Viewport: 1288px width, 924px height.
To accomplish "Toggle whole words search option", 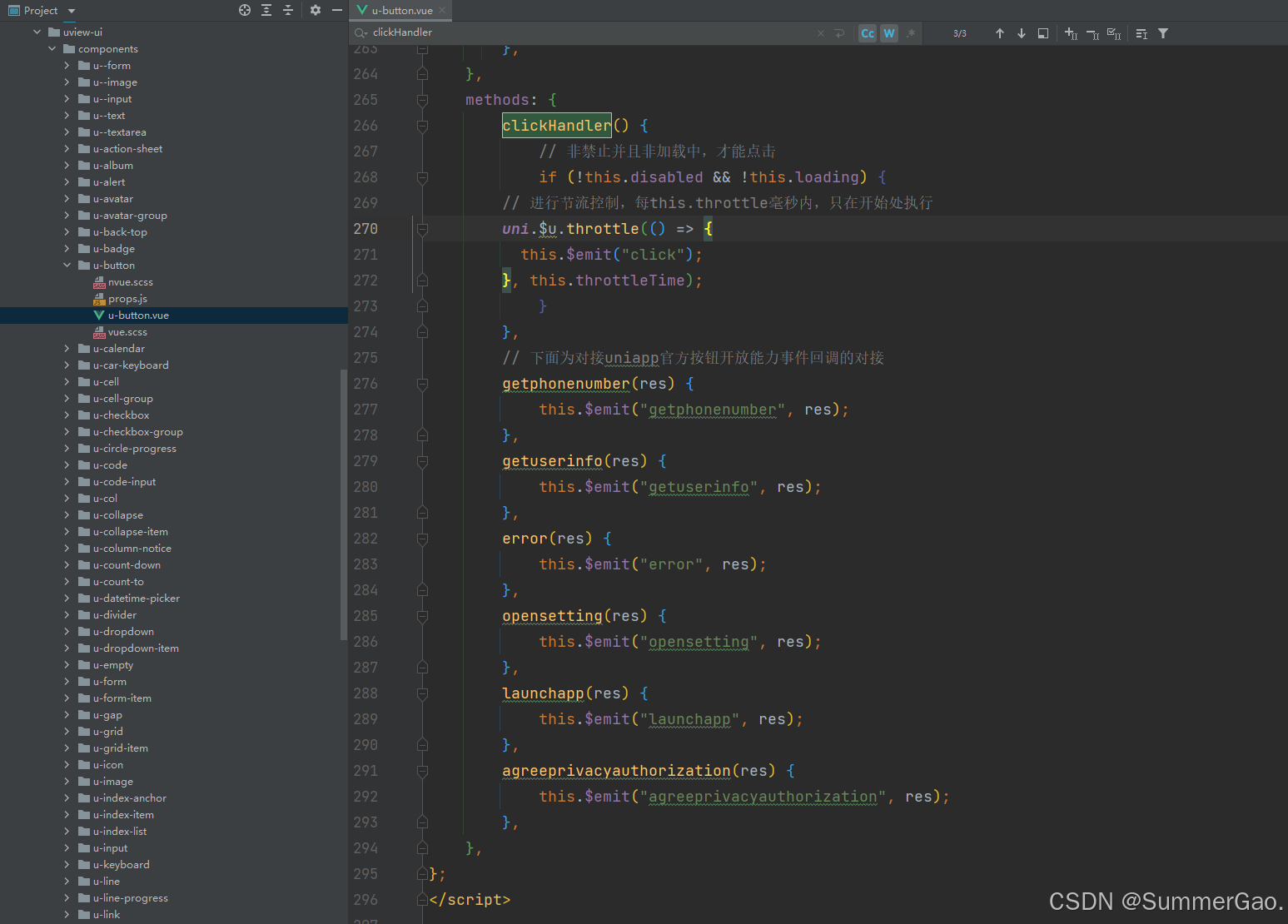I will click(889, 32).
